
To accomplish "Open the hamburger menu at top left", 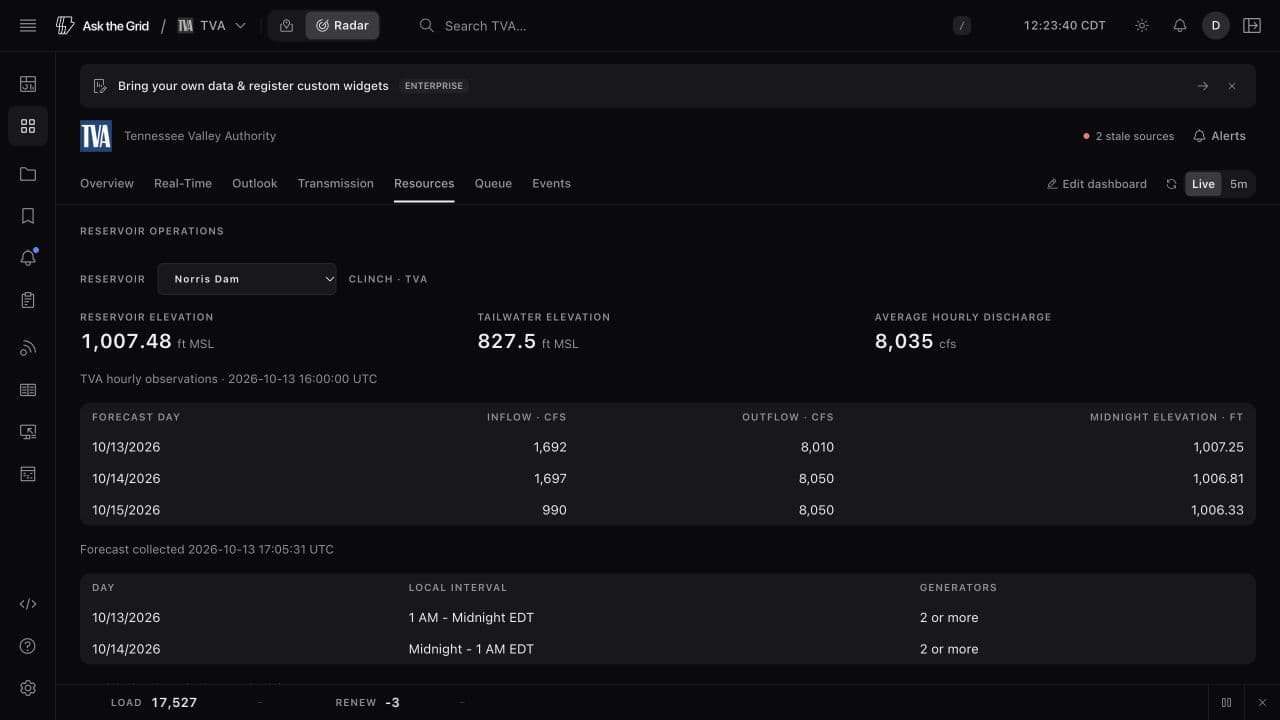I will click(28, 26).
